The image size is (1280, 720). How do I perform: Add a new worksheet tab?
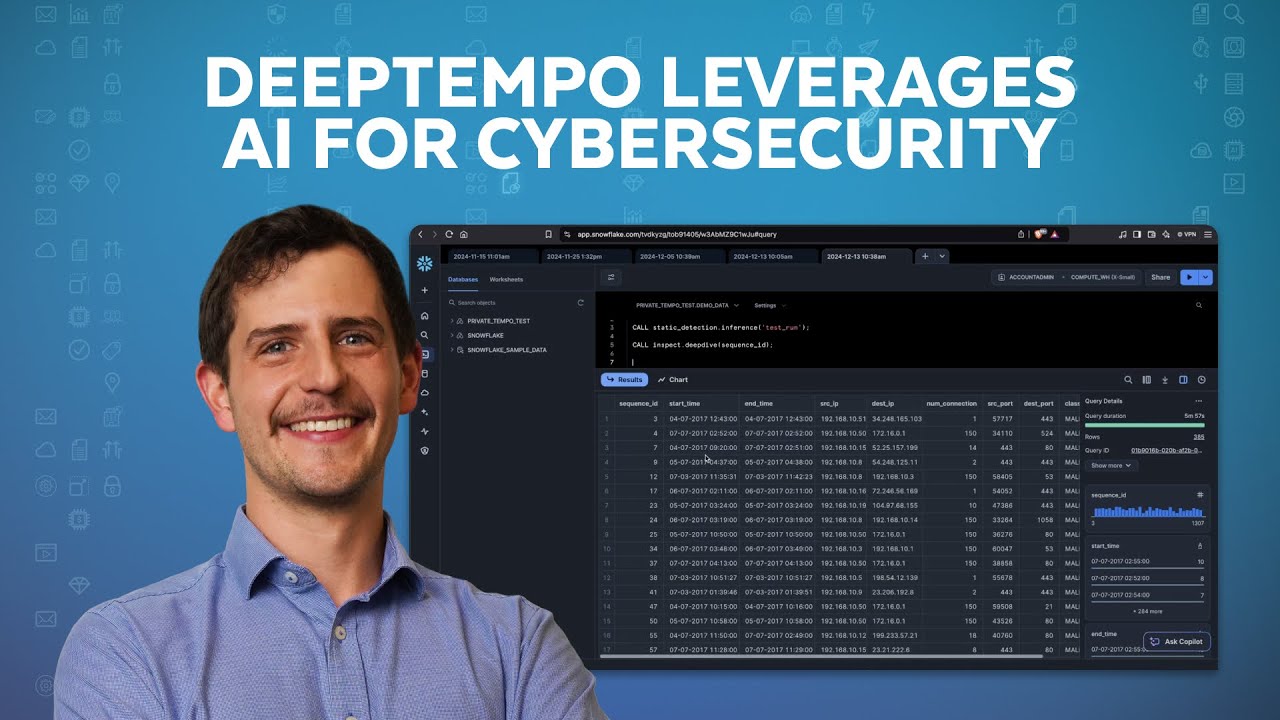pos(925,256)
